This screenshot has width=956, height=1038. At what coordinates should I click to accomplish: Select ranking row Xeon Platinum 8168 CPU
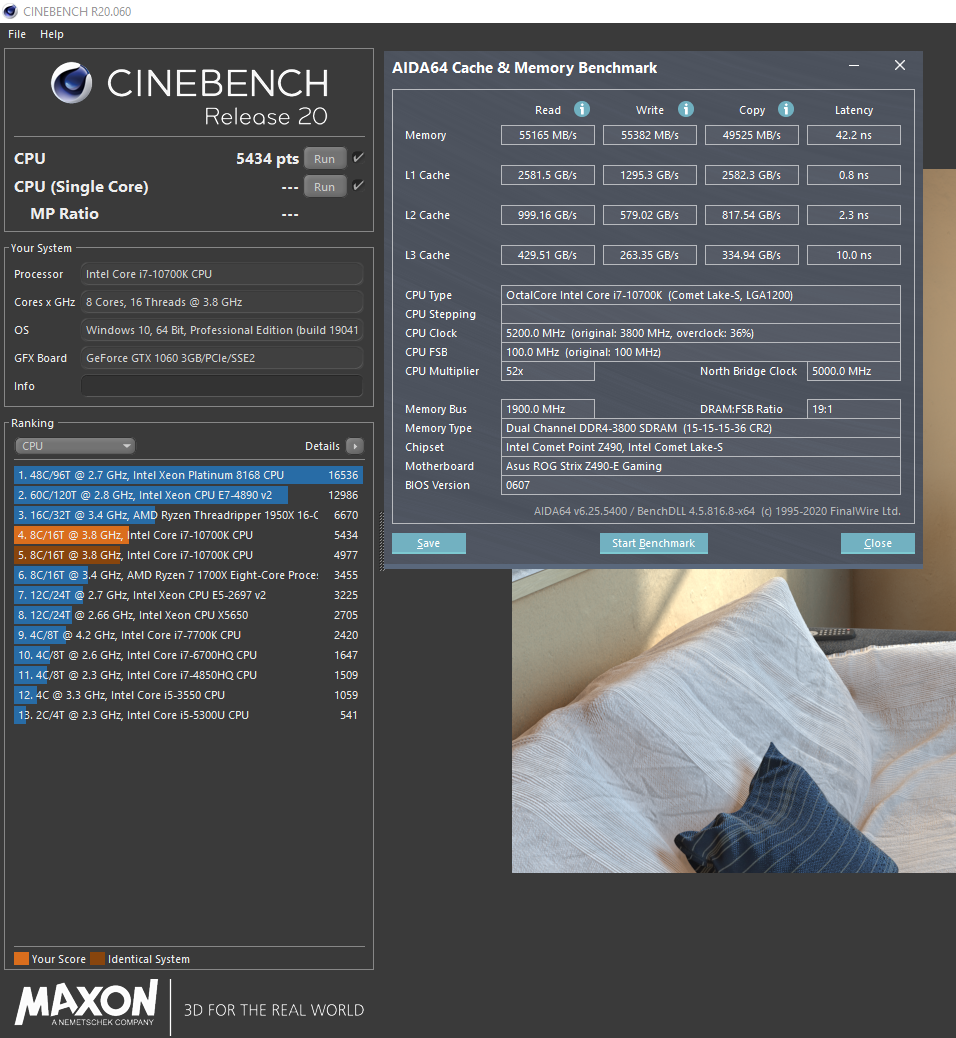(188, 475)
